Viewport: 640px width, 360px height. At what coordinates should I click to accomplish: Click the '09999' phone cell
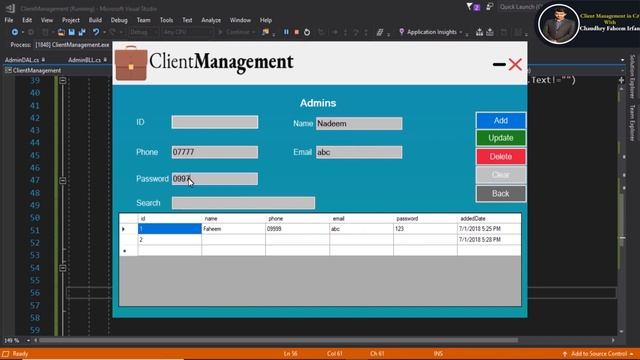tap(298, 229)
